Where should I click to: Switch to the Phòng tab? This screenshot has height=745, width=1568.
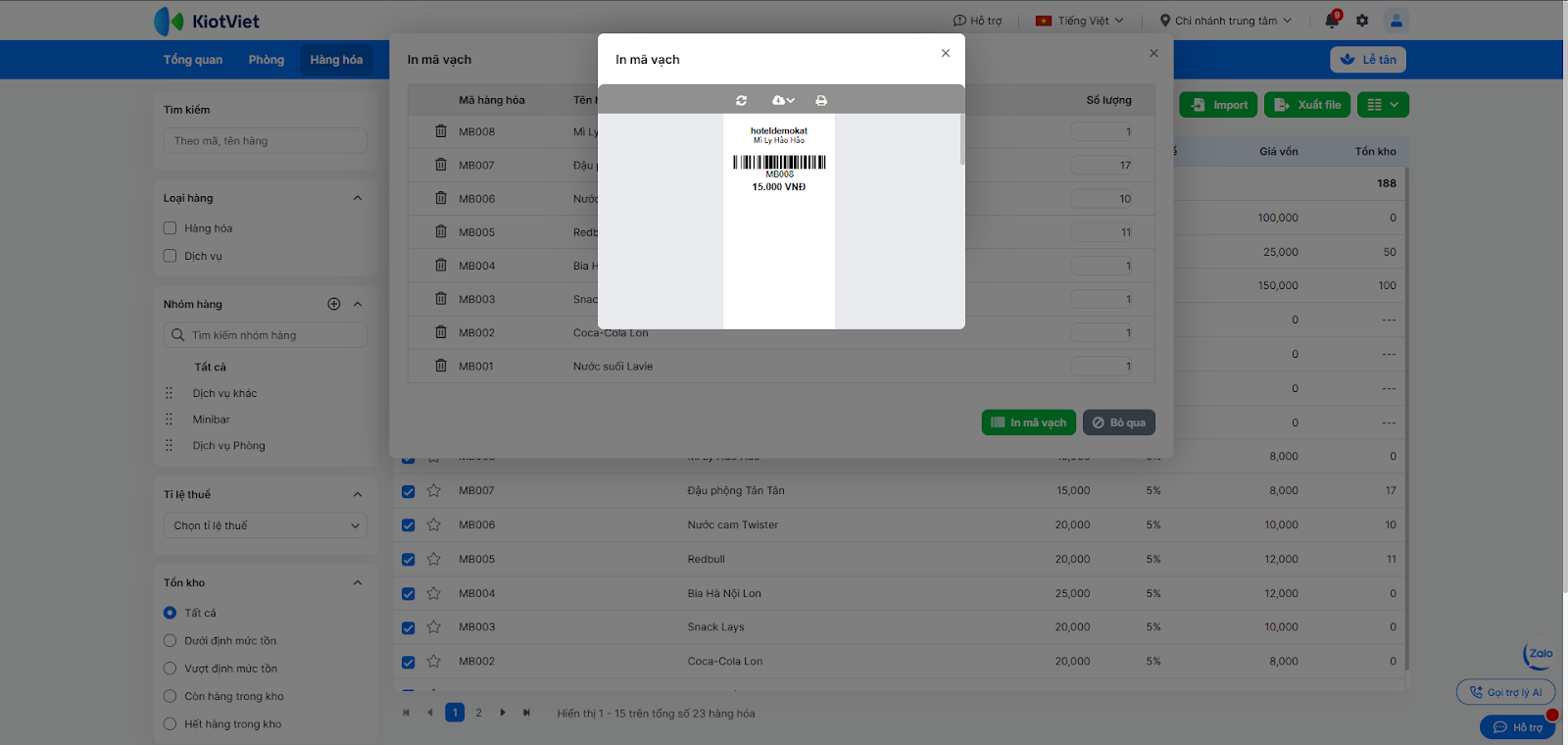pos(267,60)
